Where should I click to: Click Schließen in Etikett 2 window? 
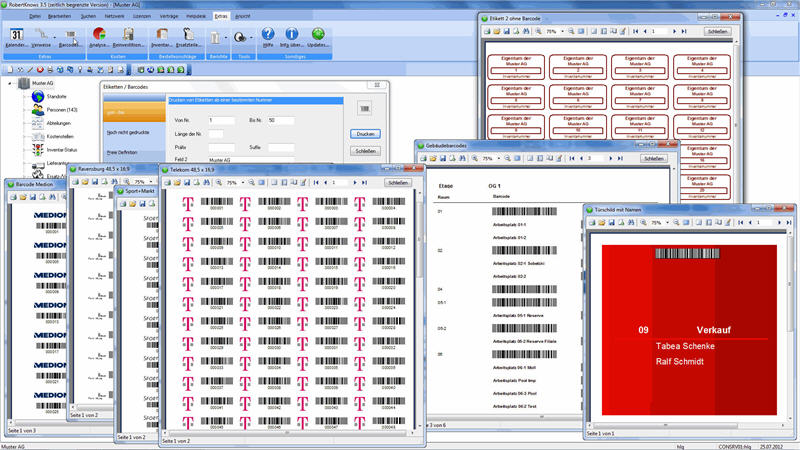point(717,31)
